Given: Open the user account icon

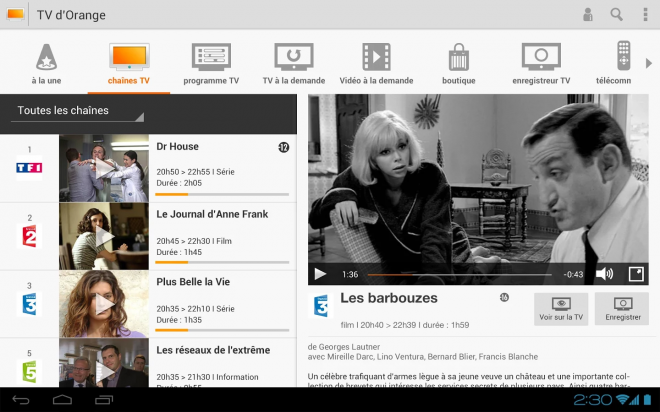Looking at the screenshot, I should coord(588,15).
